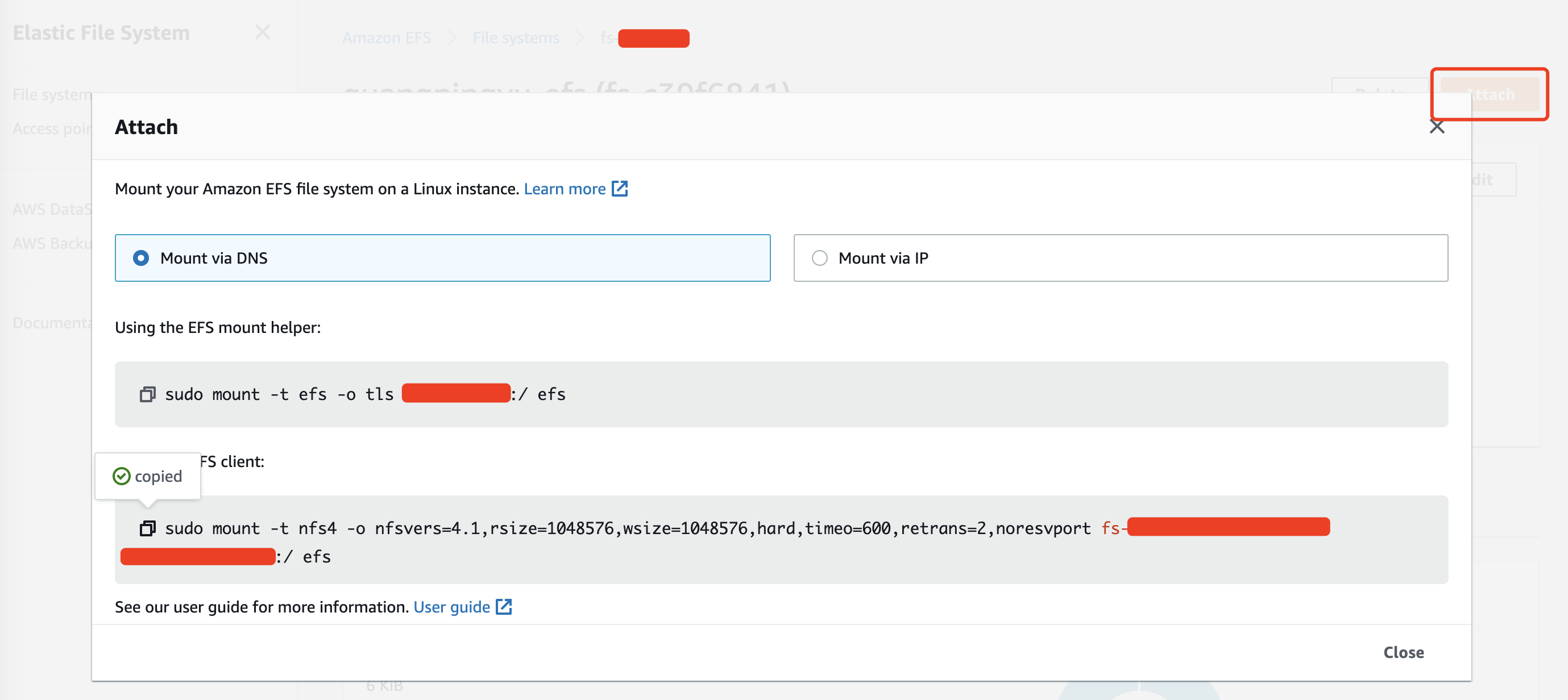Click the close X icon on the Attach dialog
Viewport: 1568px width, 700px height.
(x=1437, y=127)
